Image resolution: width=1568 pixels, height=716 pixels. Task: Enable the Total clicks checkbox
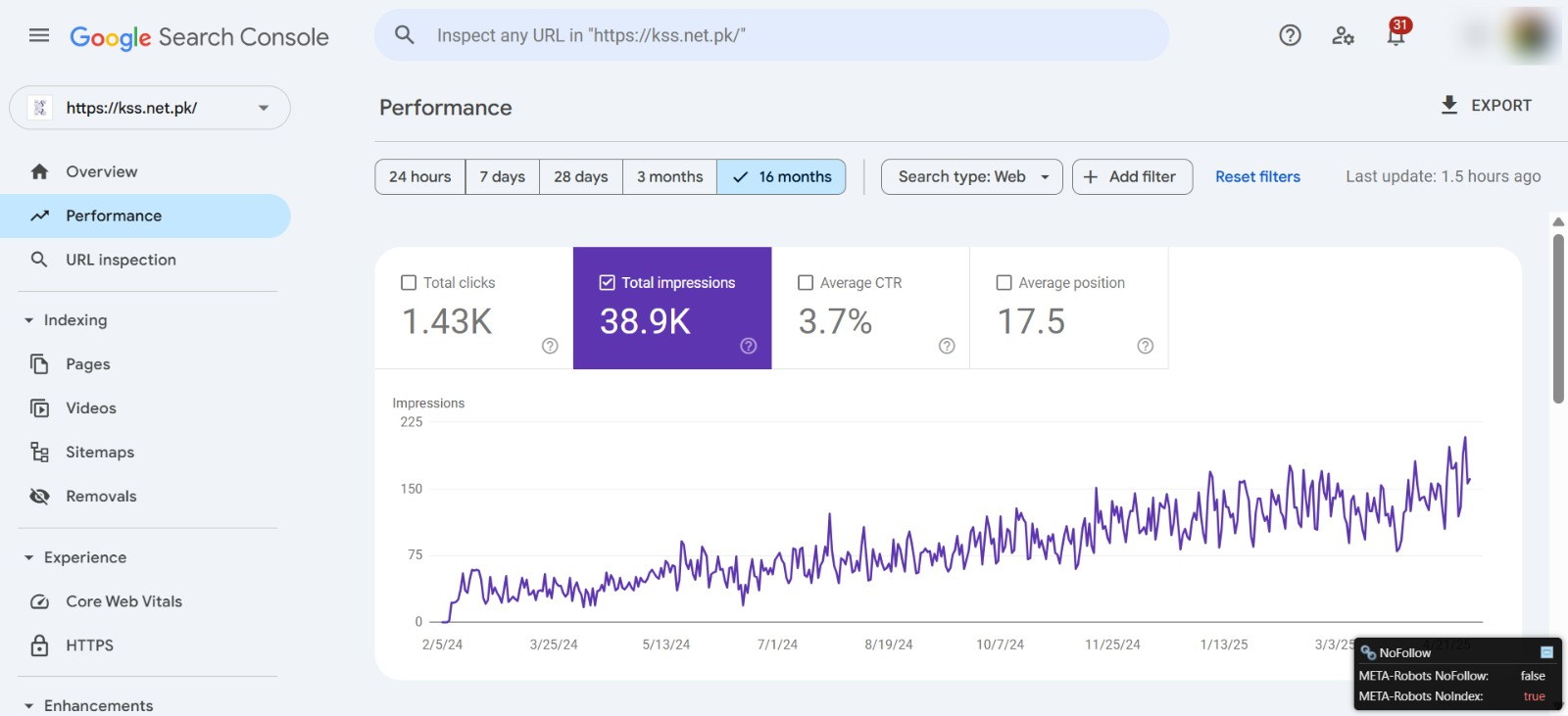409,282
